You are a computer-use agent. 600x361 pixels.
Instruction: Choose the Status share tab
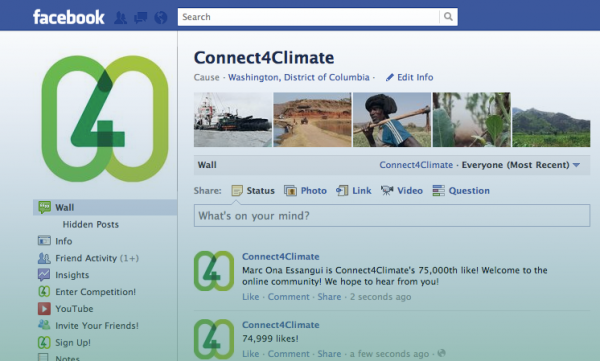pos(253,191)
